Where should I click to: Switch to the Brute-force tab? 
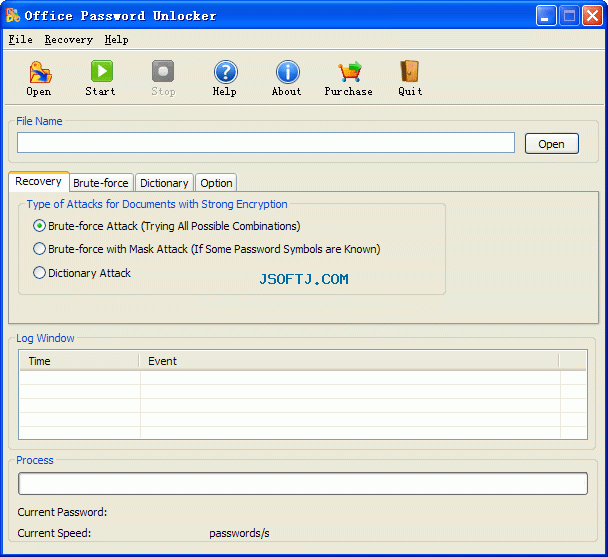101,183
